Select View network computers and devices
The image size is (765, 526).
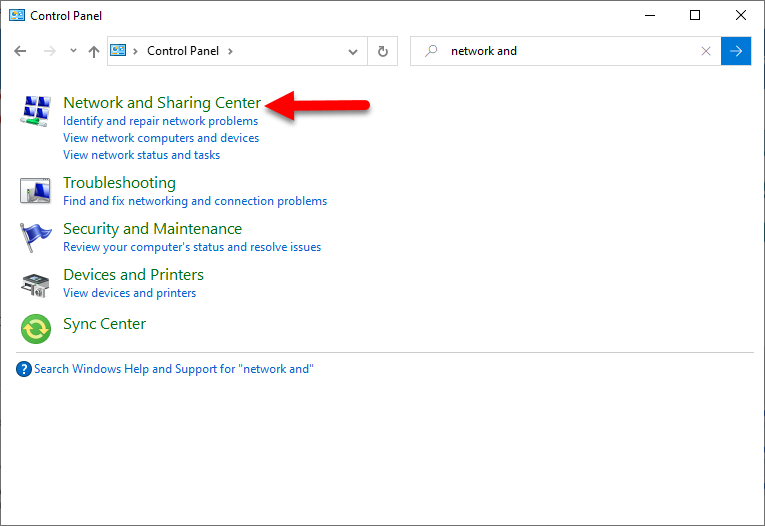(161, 138)
